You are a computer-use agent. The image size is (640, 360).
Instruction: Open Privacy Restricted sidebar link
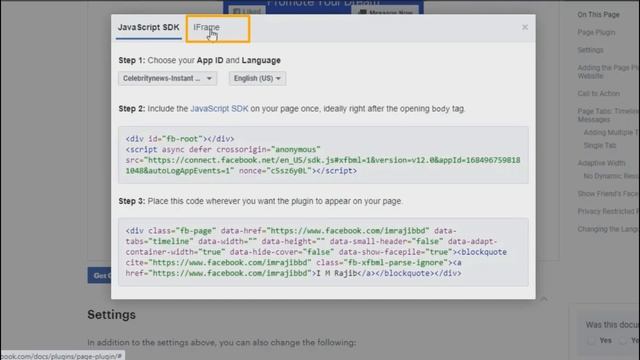tap(608, 211)
